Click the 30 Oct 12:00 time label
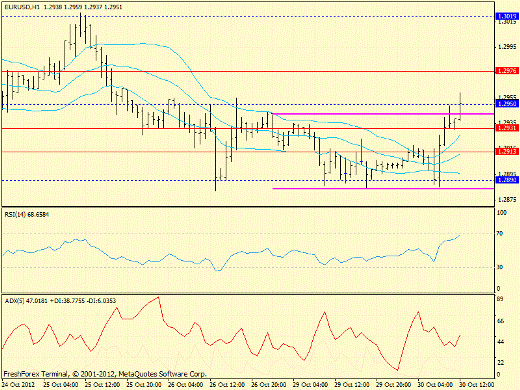 [x=477, y=385]
